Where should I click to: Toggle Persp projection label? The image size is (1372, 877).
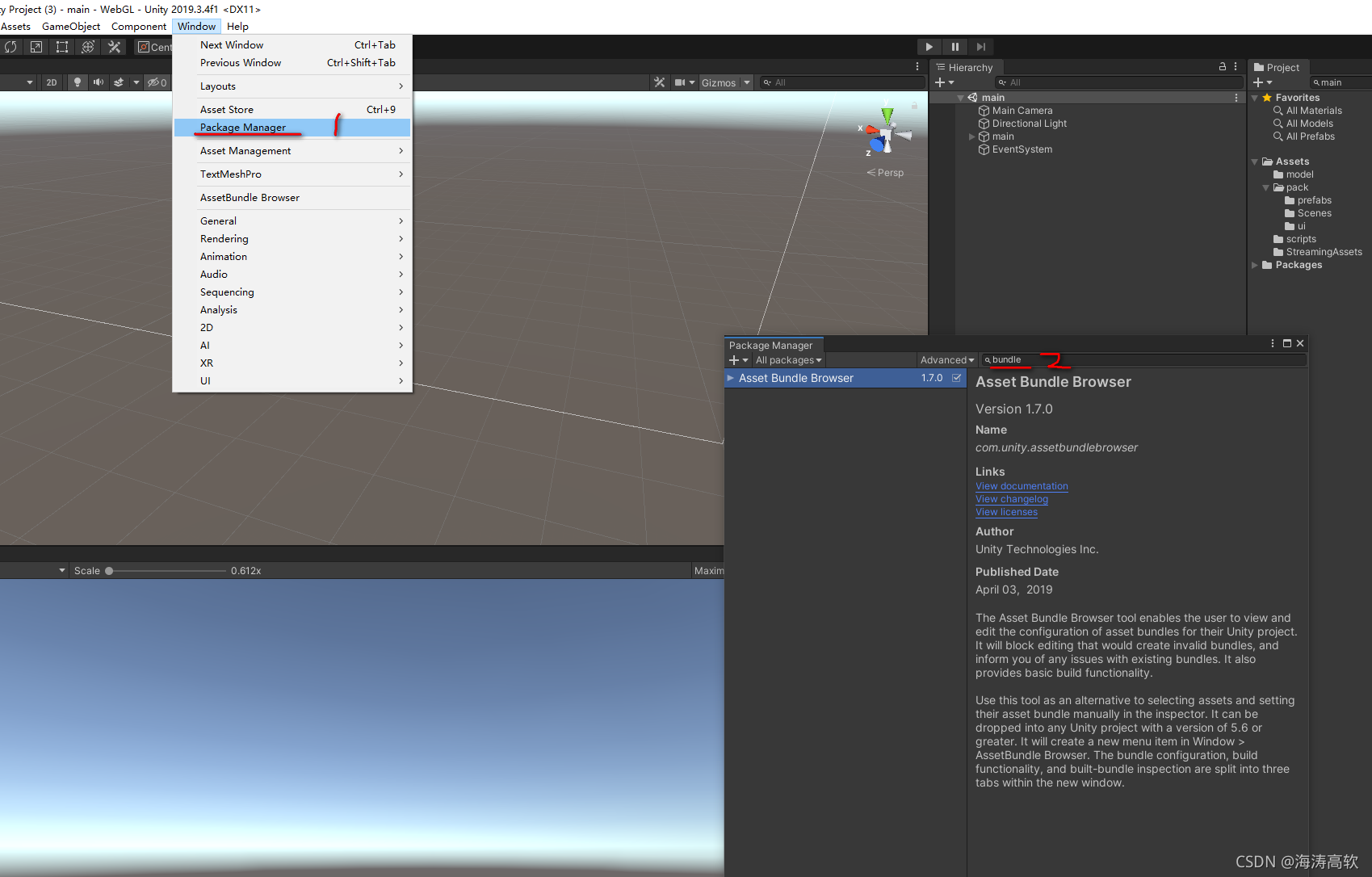(x=886, y=173)
